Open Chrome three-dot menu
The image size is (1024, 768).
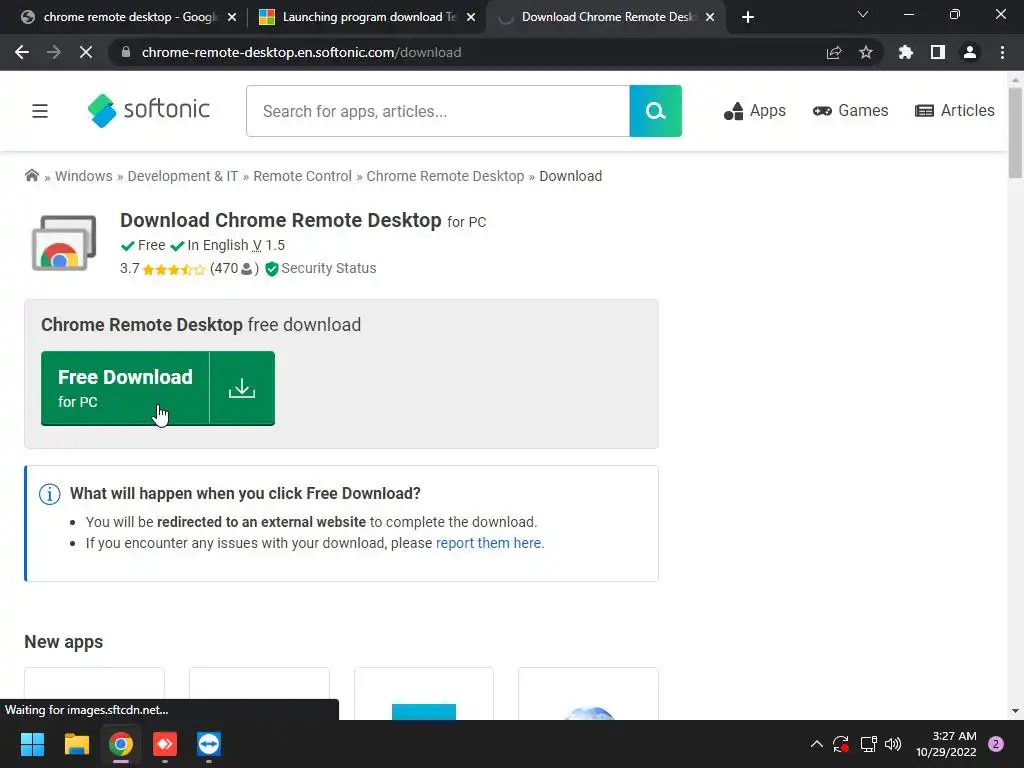point(1002,52)
